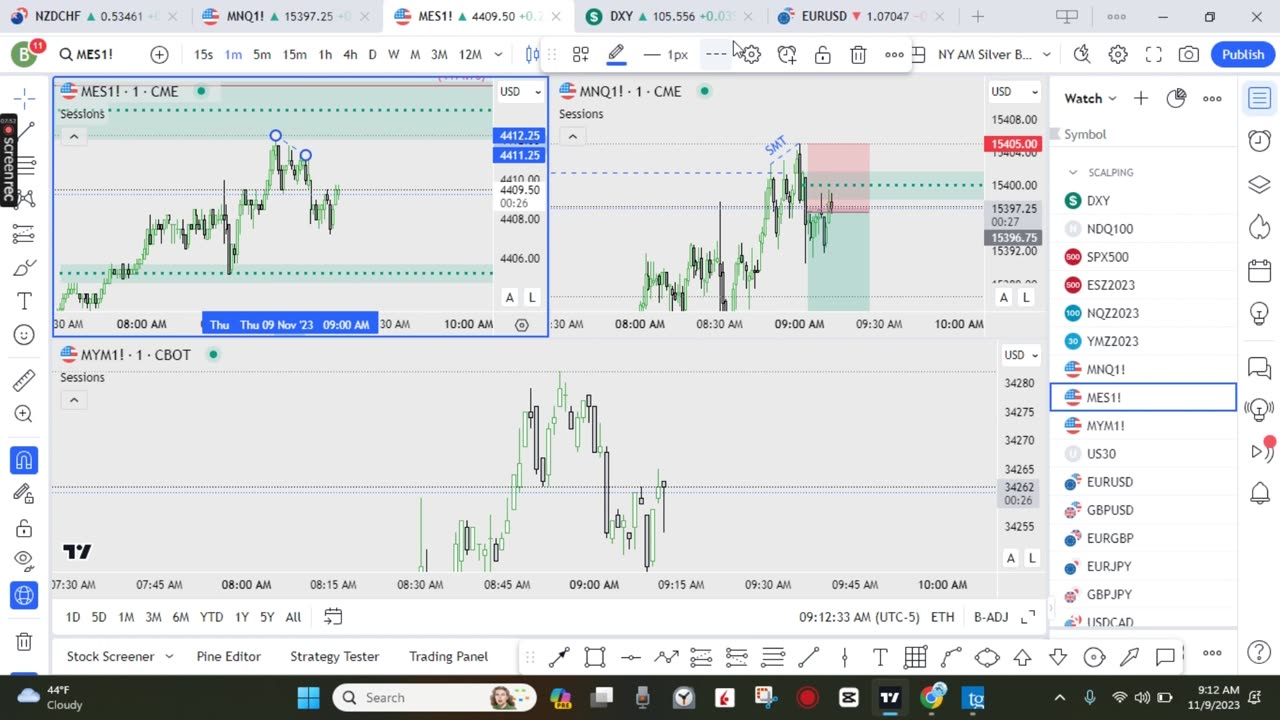Viewport: 1280px width, 720px height.
Task: Toggle log scale on the MNQ1! chart
Action: point(1026,298)
